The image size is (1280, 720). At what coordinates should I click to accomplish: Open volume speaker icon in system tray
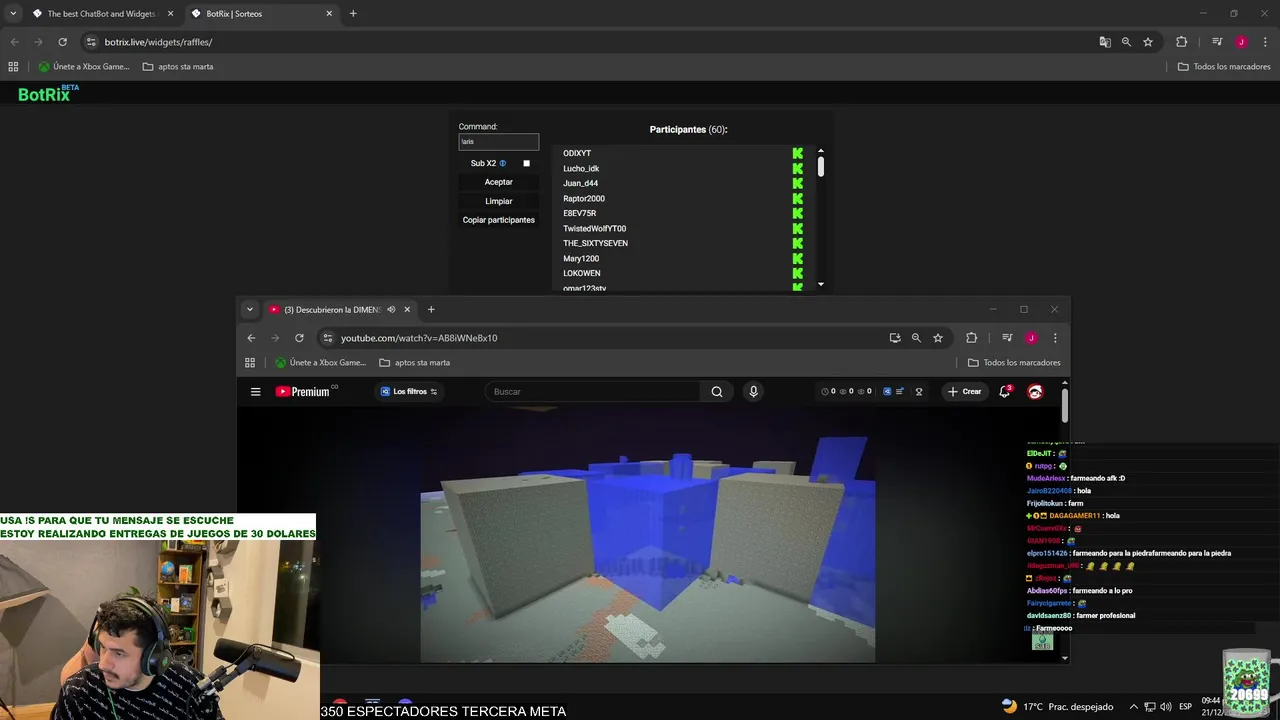(x=1165, y=707)
